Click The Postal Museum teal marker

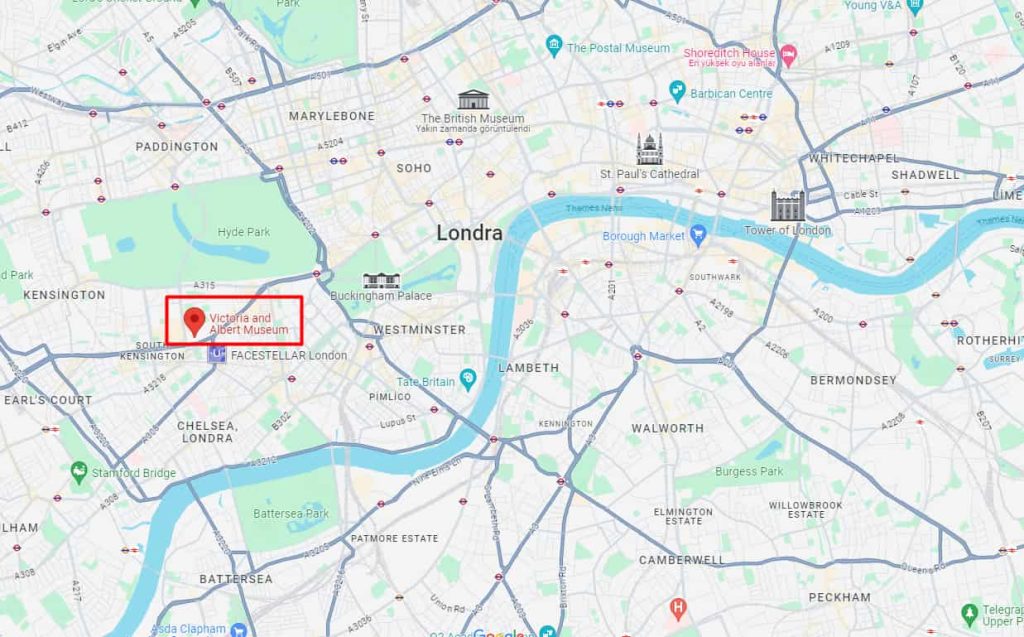click(554, 46)
